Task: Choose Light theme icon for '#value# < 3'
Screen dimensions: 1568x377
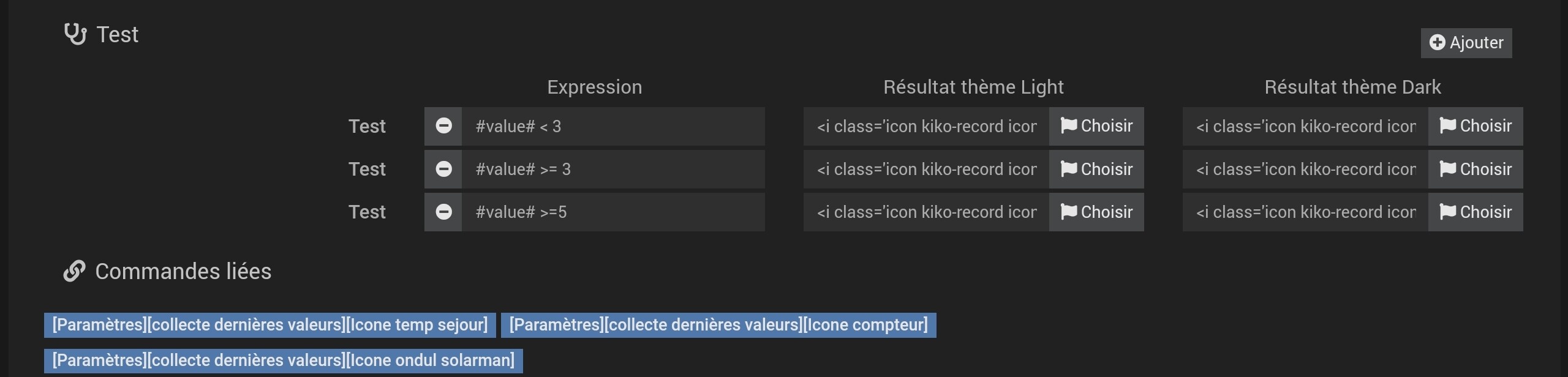Action: (1096, 126)
